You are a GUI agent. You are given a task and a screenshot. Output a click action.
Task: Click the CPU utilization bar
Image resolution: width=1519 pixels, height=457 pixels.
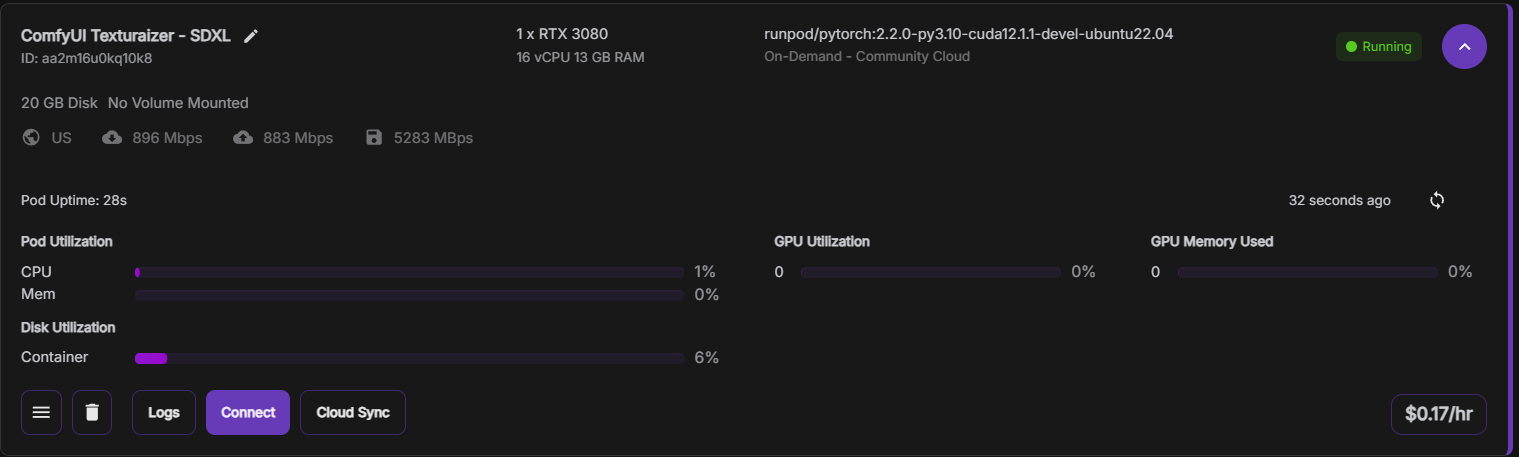409,272
